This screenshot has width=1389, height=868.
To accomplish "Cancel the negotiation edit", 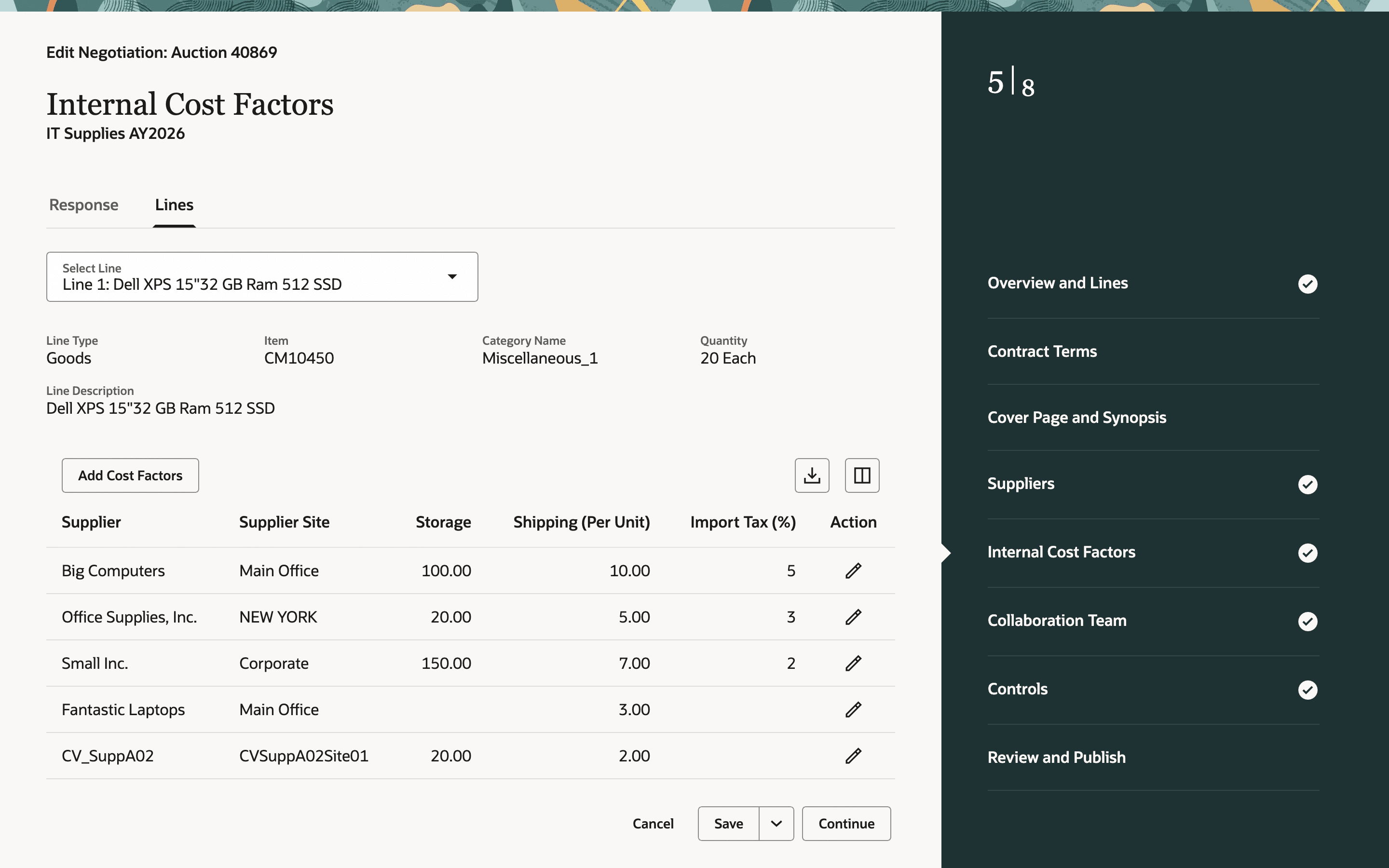I will pyautogui.click(x=653, y=824).
